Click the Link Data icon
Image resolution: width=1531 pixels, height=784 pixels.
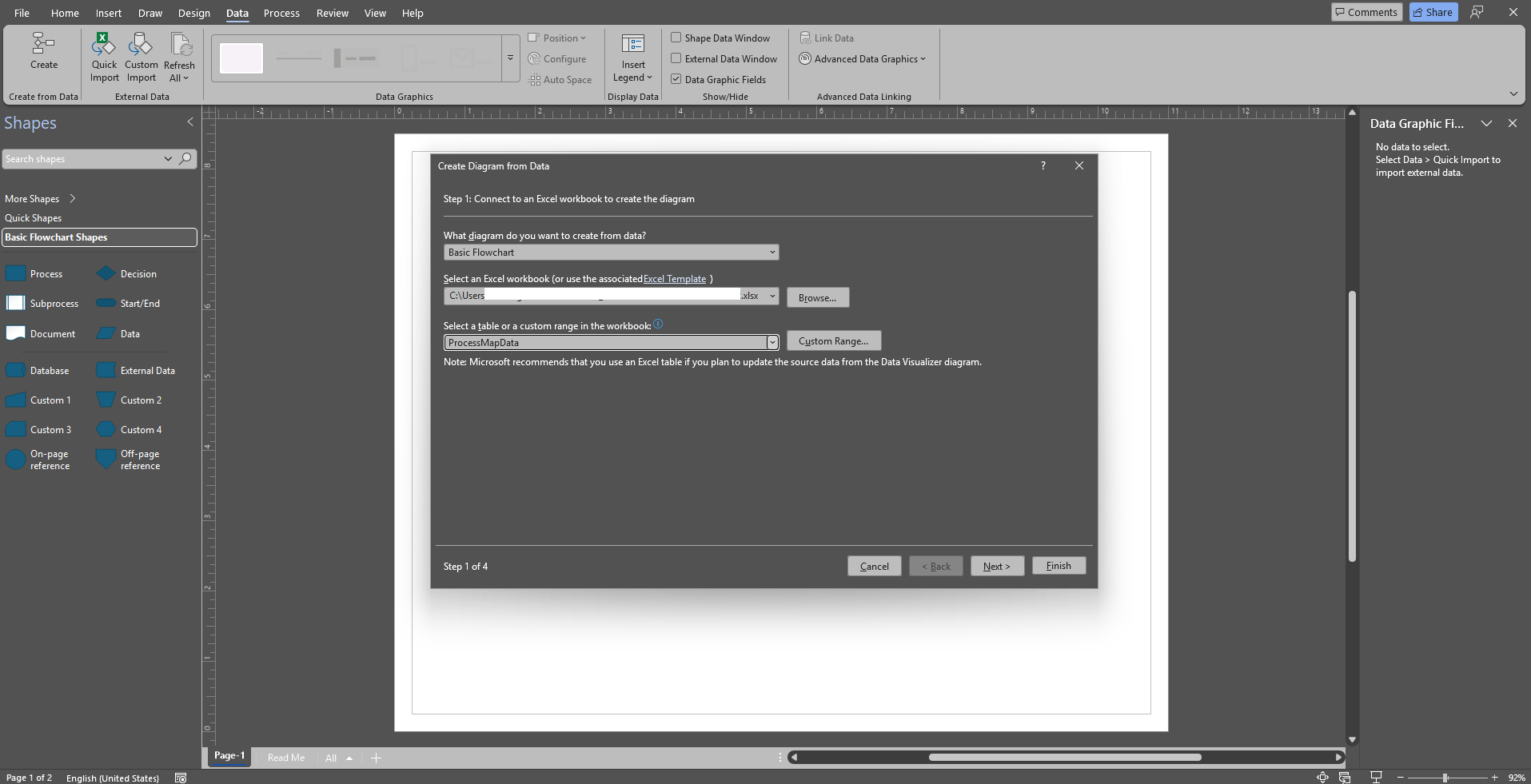click(827, 38)
